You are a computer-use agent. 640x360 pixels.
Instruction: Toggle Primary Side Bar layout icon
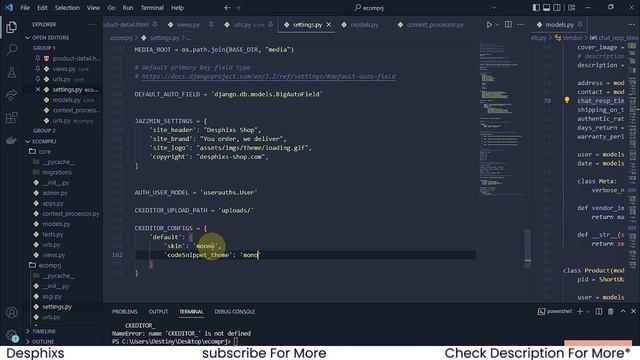(536, 7)
